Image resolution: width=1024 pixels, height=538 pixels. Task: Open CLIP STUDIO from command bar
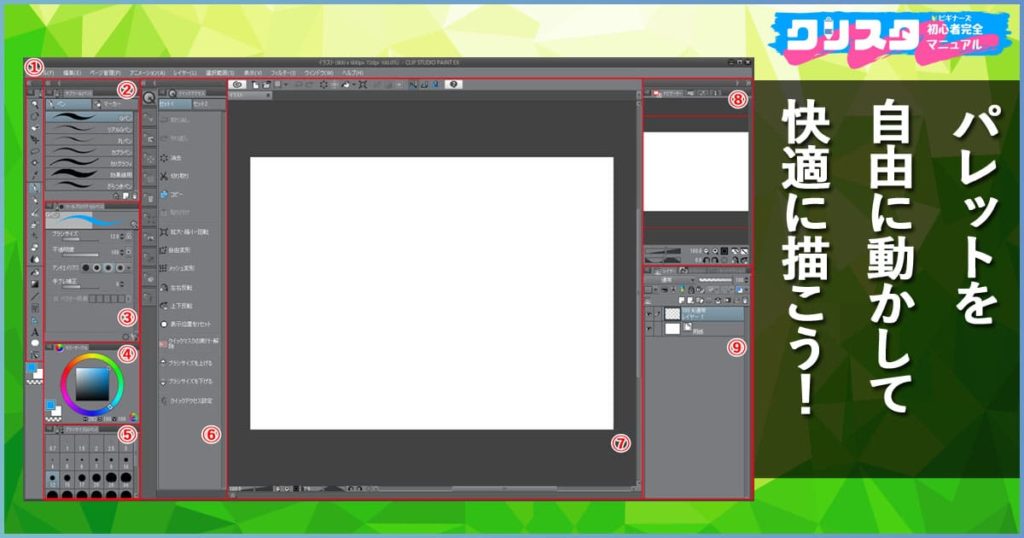click(238, 84)
